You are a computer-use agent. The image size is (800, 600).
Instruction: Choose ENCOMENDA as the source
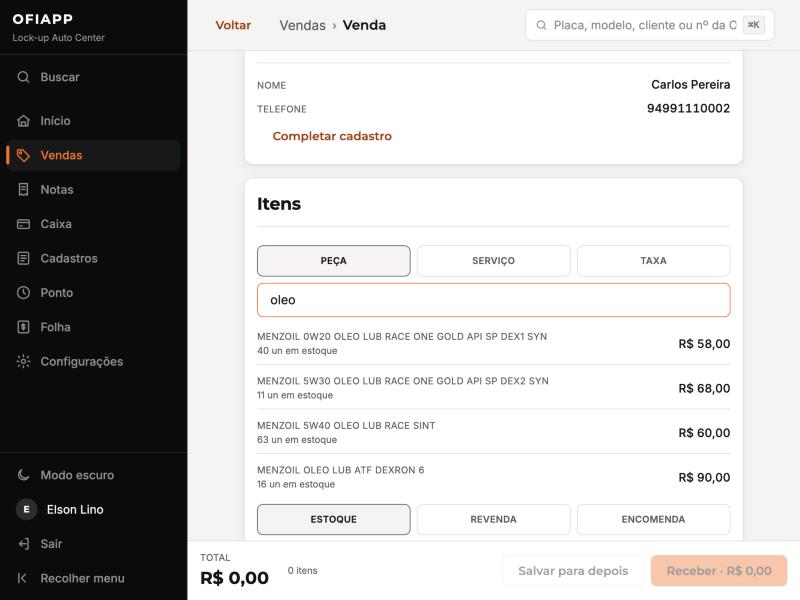pyautogui.click(x=654, y=519)
